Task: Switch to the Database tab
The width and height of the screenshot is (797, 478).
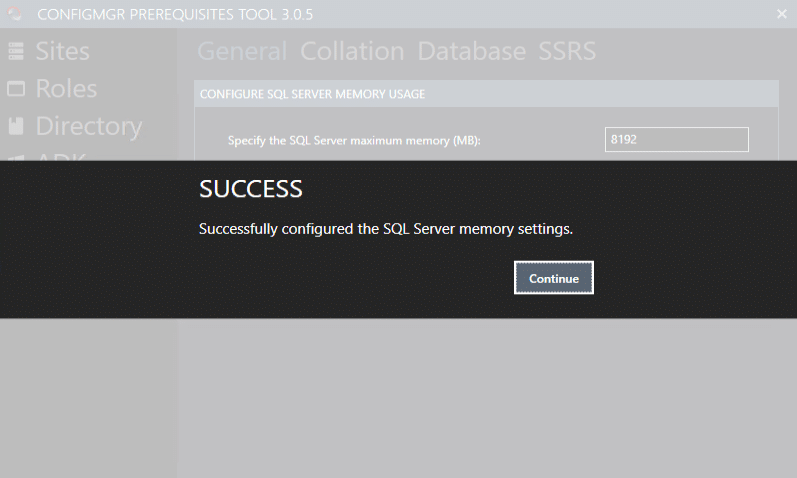Action: [471, 51]
